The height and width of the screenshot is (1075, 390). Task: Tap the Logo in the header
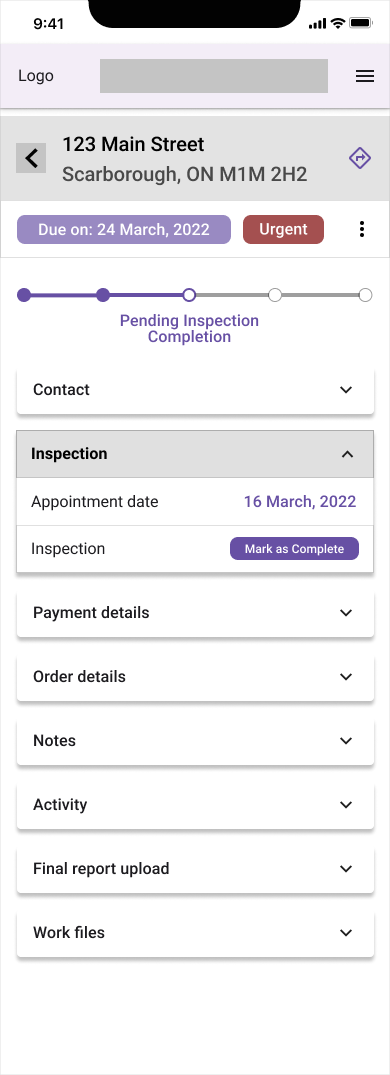coord(36,76)
